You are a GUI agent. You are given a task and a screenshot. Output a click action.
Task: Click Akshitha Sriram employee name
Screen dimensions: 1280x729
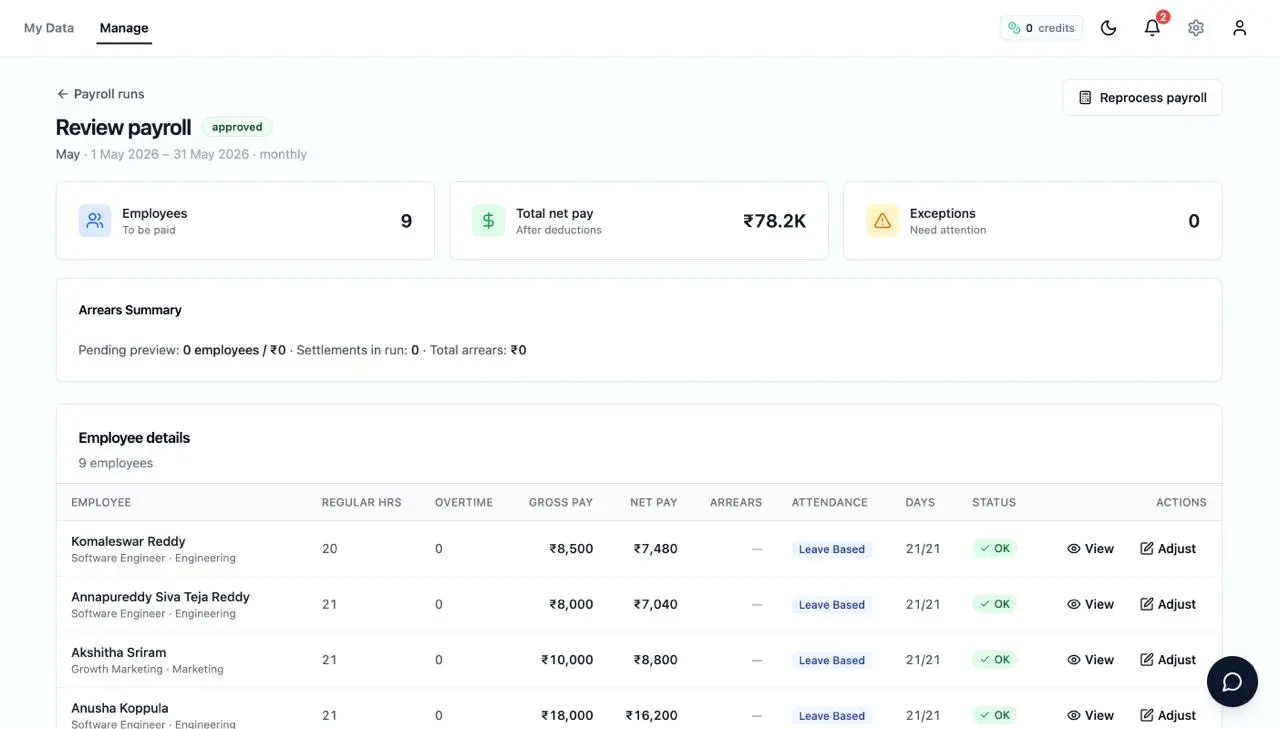pyautogui.click(x=119, y=652)
